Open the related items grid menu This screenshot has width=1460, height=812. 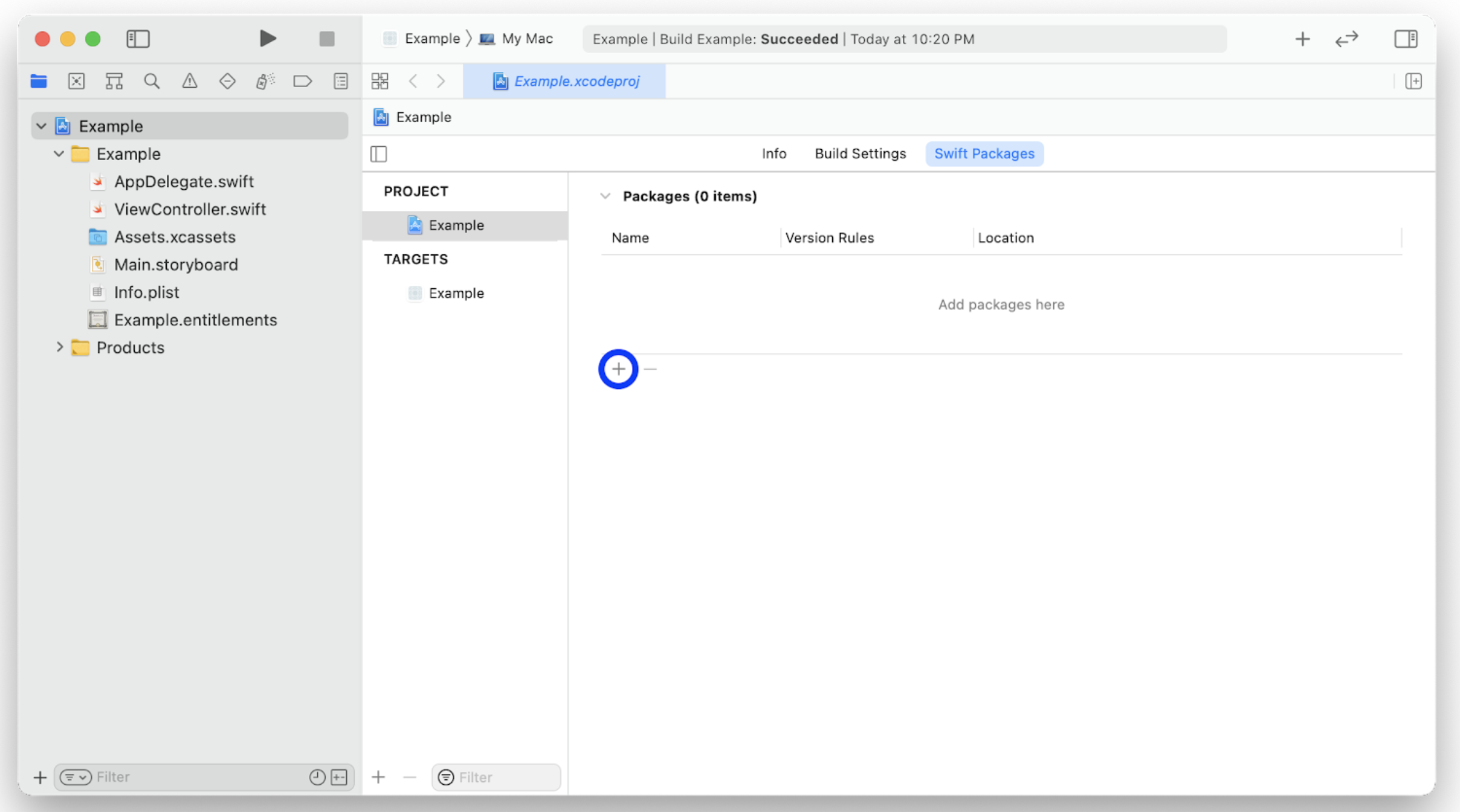click(x=380, y=81)
